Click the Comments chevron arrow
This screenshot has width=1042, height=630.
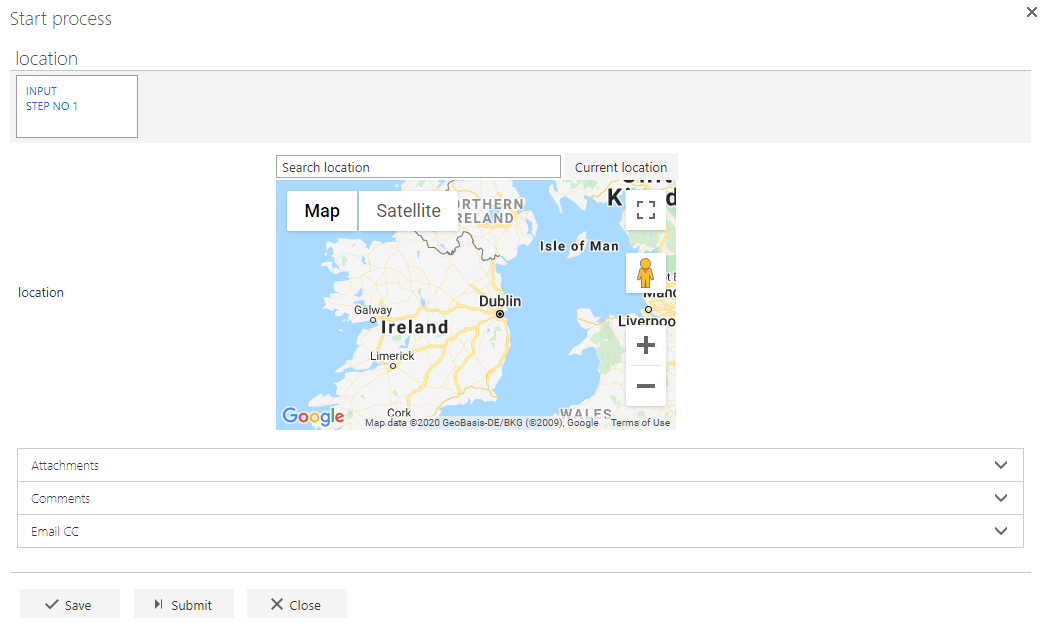pos(1001,498)
